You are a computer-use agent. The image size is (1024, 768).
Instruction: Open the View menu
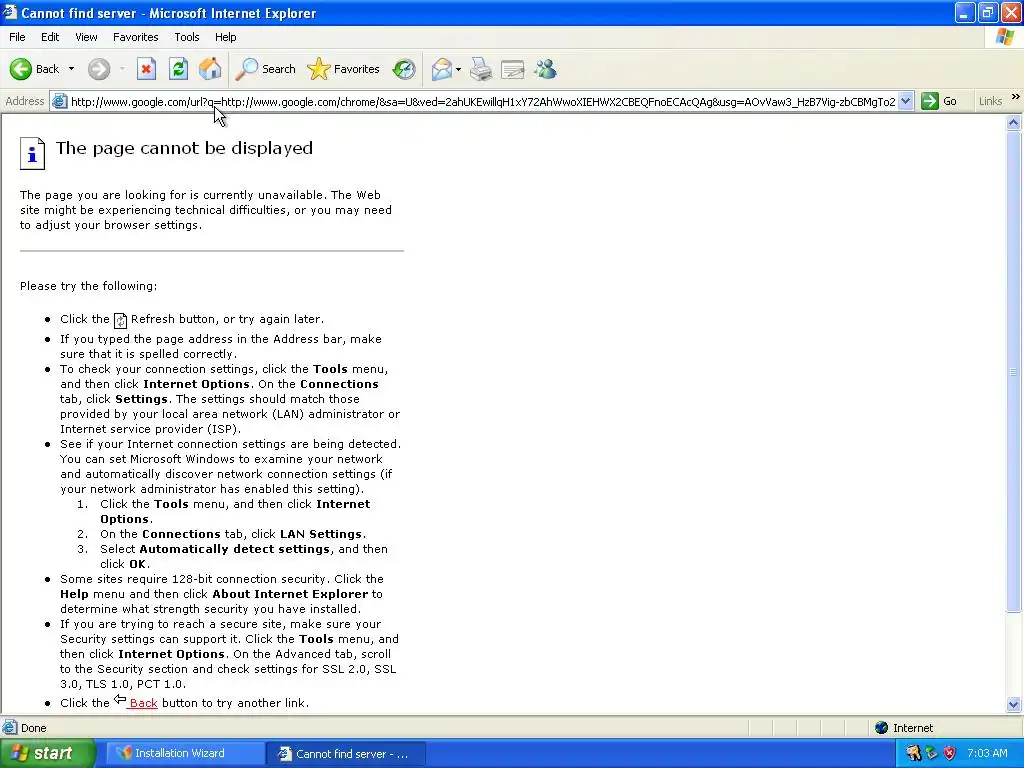(x=86, y=37)
